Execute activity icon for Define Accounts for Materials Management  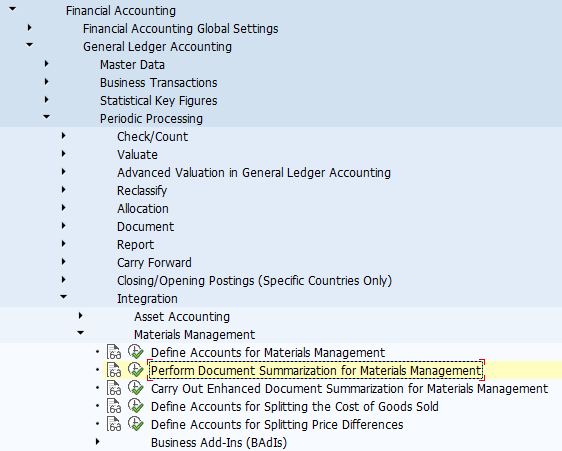(x=136, y=352)
